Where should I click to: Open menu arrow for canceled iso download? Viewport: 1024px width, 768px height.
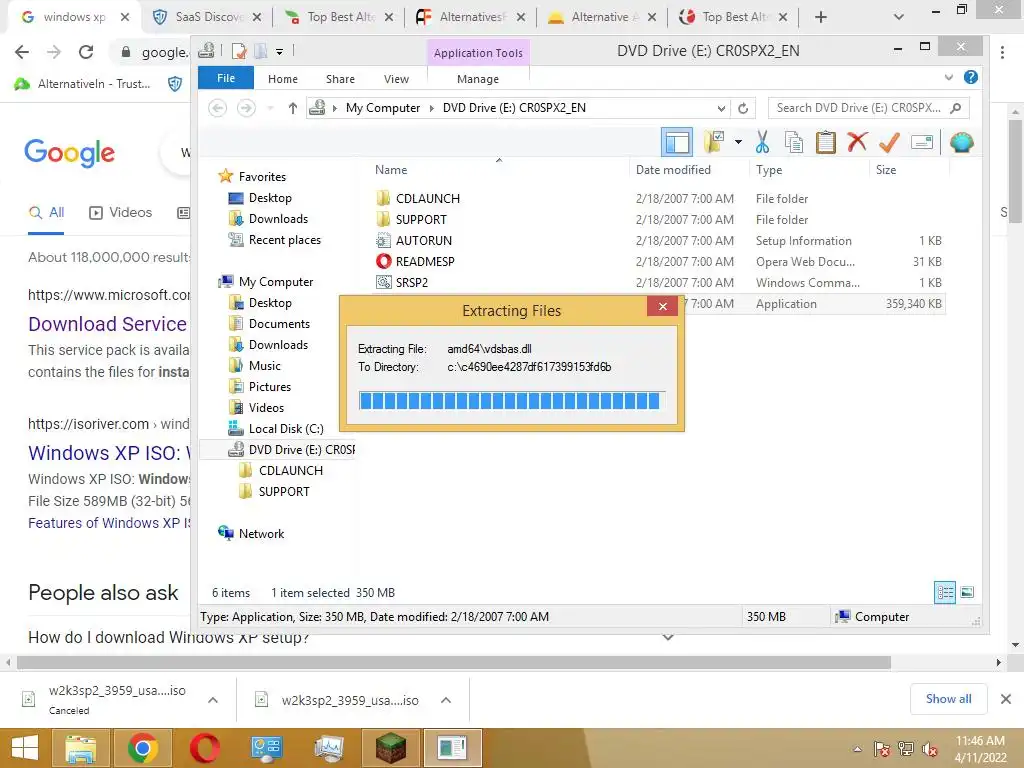213,700
